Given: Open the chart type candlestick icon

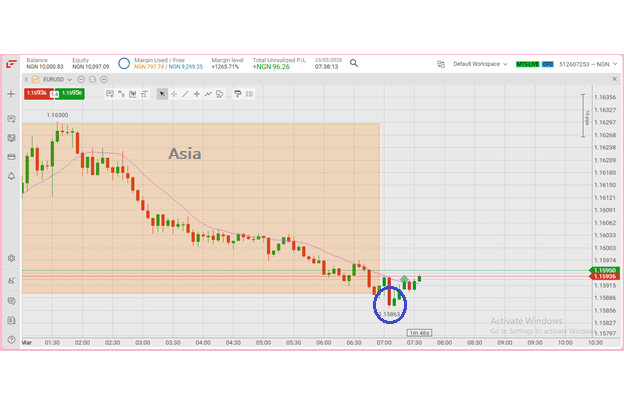Looking at the screenshot, I should (x=133, y=94).
